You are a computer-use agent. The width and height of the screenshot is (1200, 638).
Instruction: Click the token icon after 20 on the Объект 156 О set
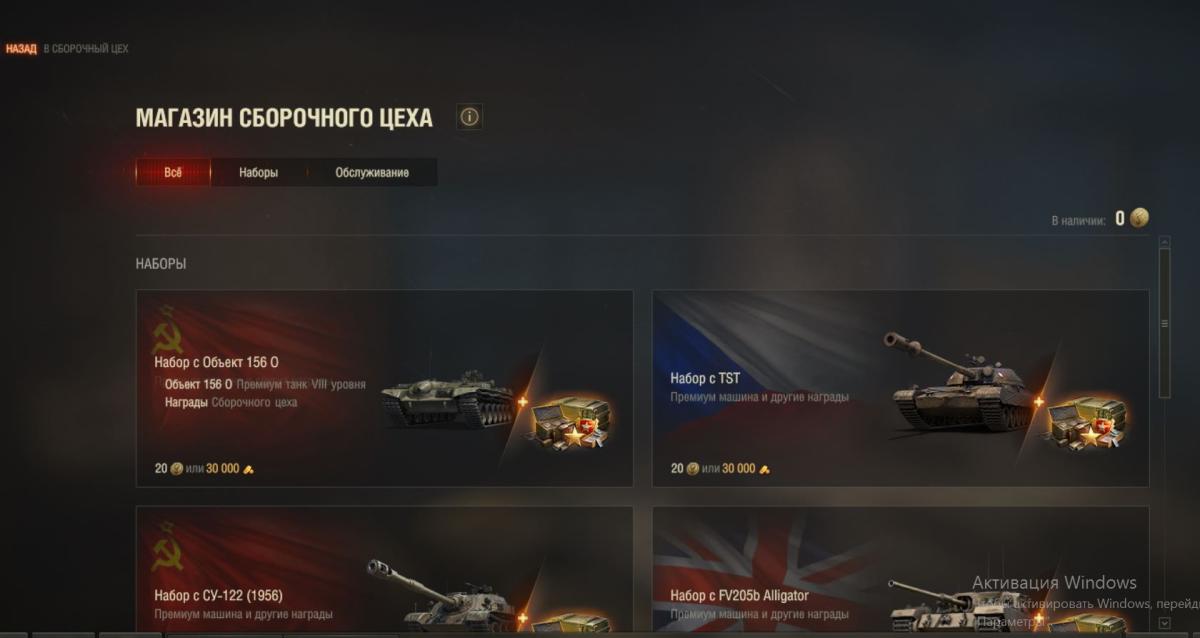click(x=176, y=468)
